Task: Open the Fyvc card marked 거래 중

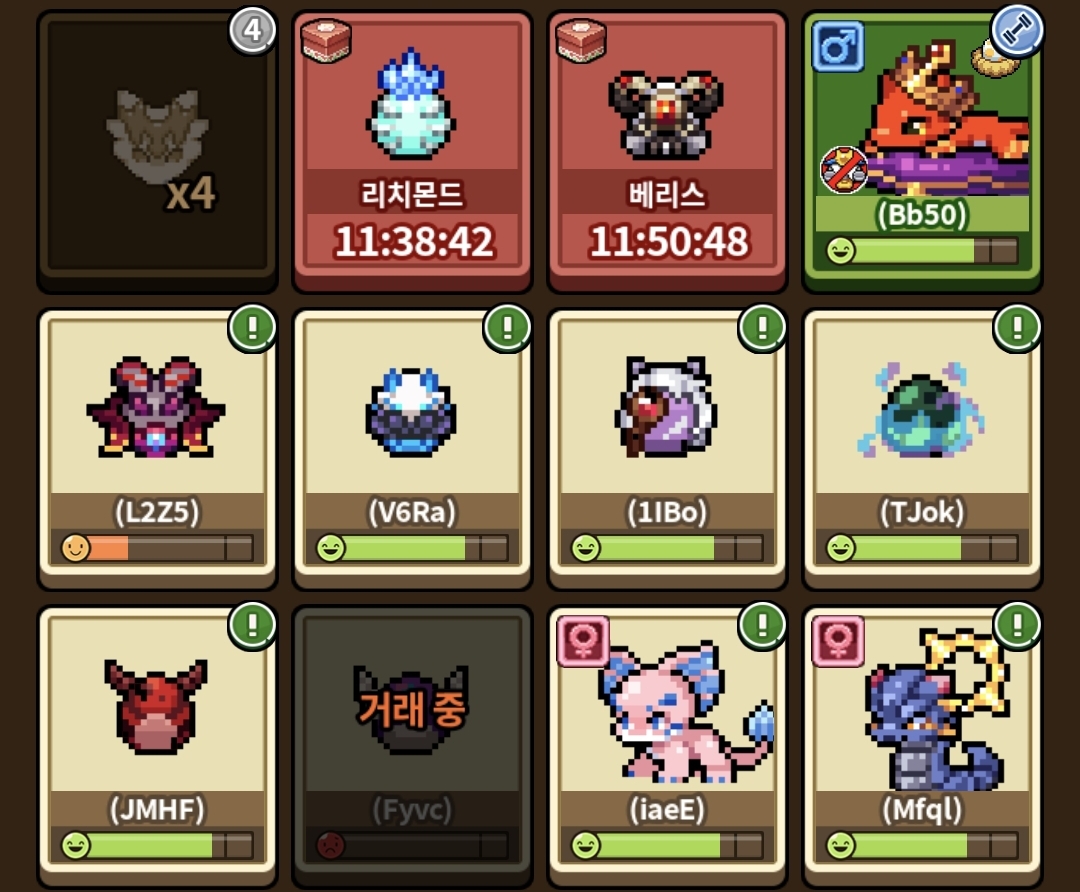Action: (x=412, y=745)
